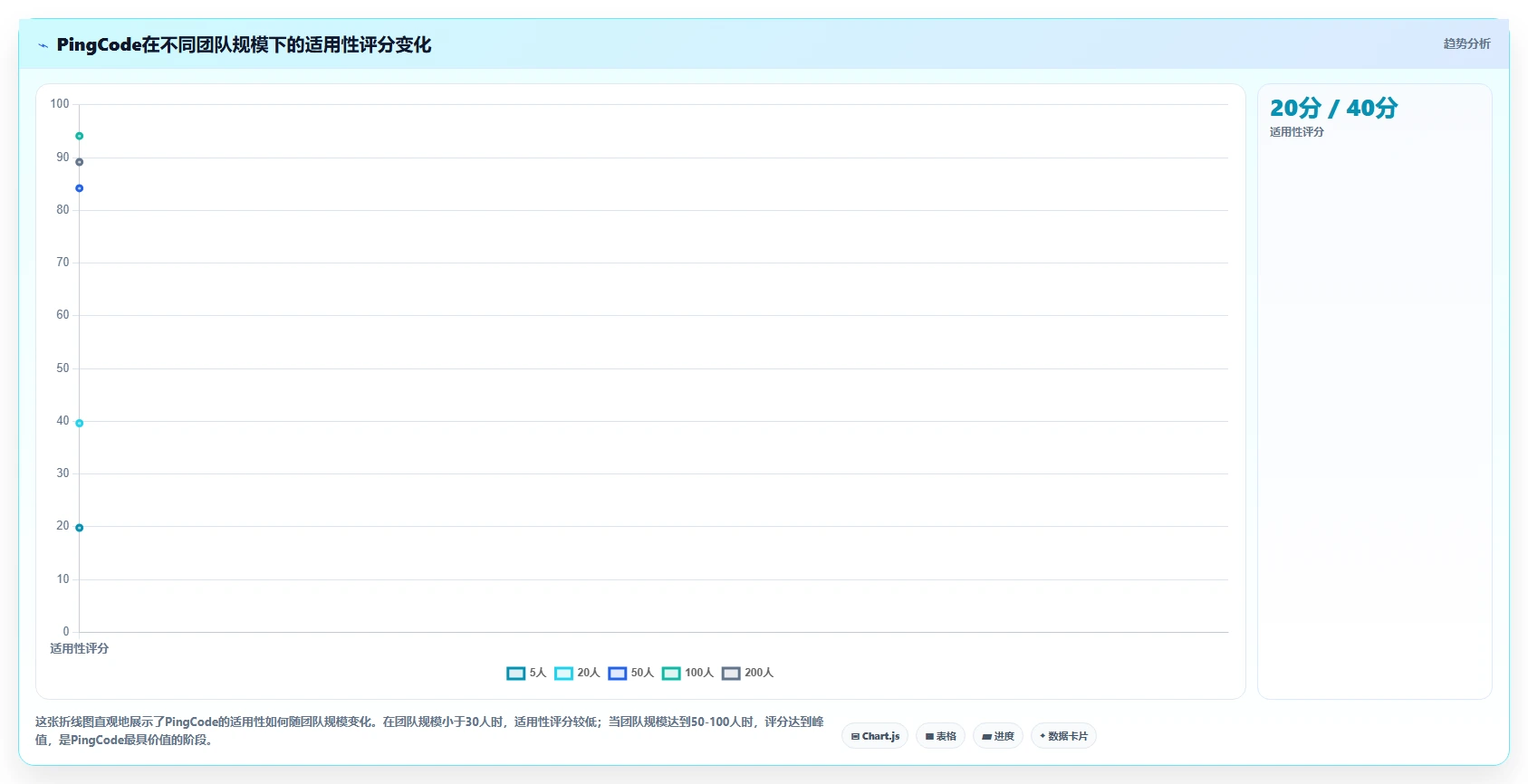
Task: Toggle the 5人 legend swatch
Action: tap(516, 673)
